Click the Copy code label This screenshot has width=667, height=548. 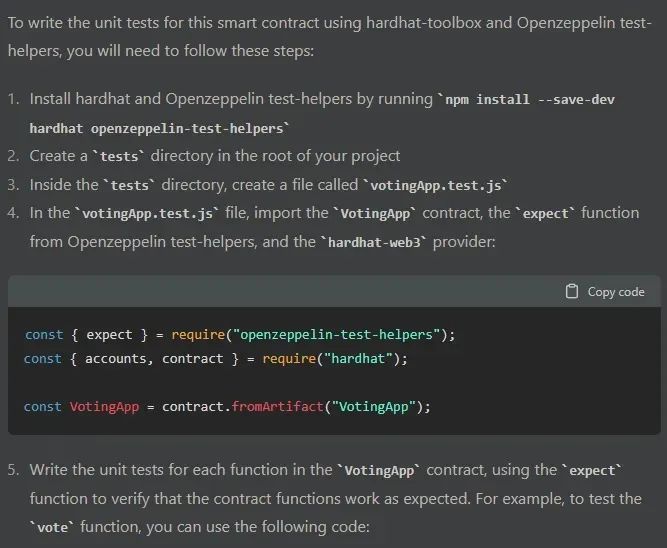point(616,292)
